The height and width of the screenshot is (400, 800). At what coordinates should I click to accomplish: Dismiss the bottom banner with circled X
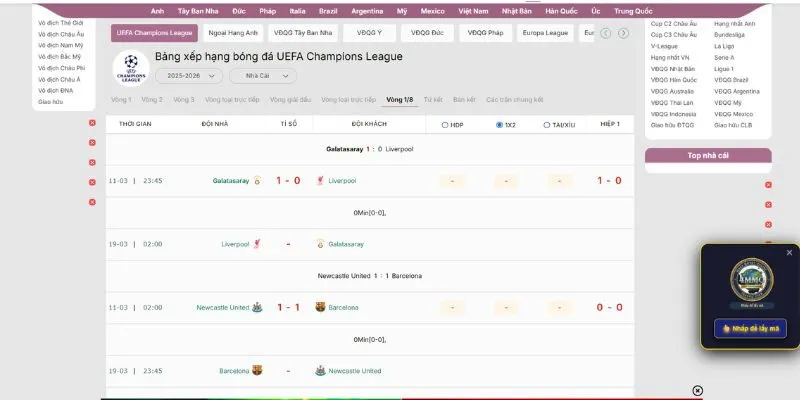698,390
